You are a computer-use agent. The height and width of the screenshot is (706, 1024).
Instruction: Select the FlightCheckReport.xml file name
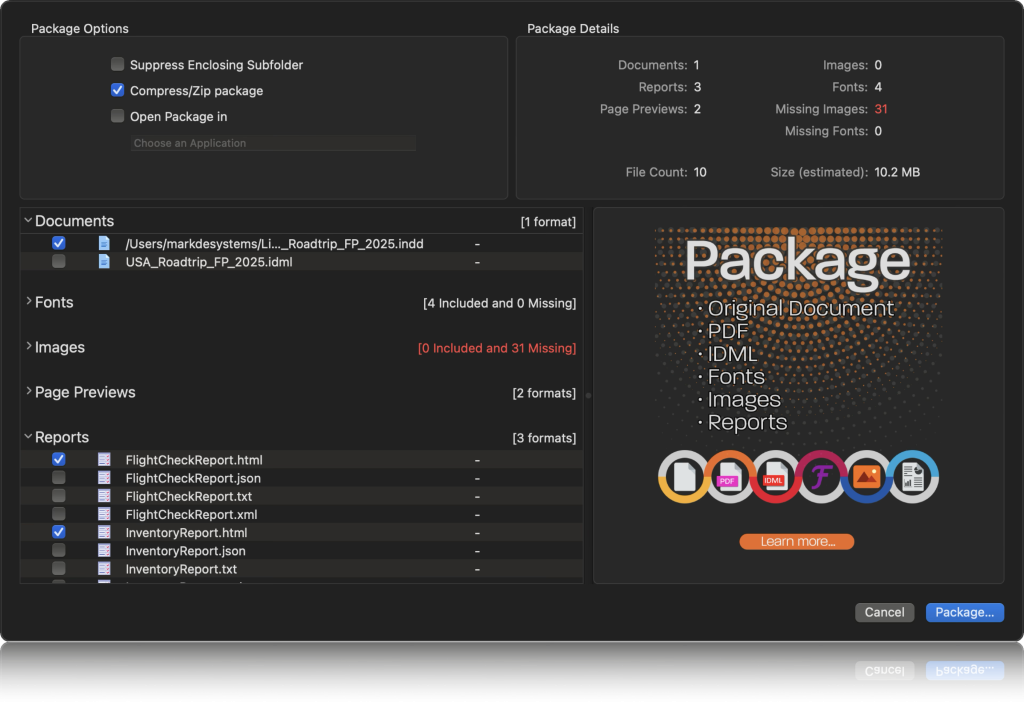click(x=191, y=515)
